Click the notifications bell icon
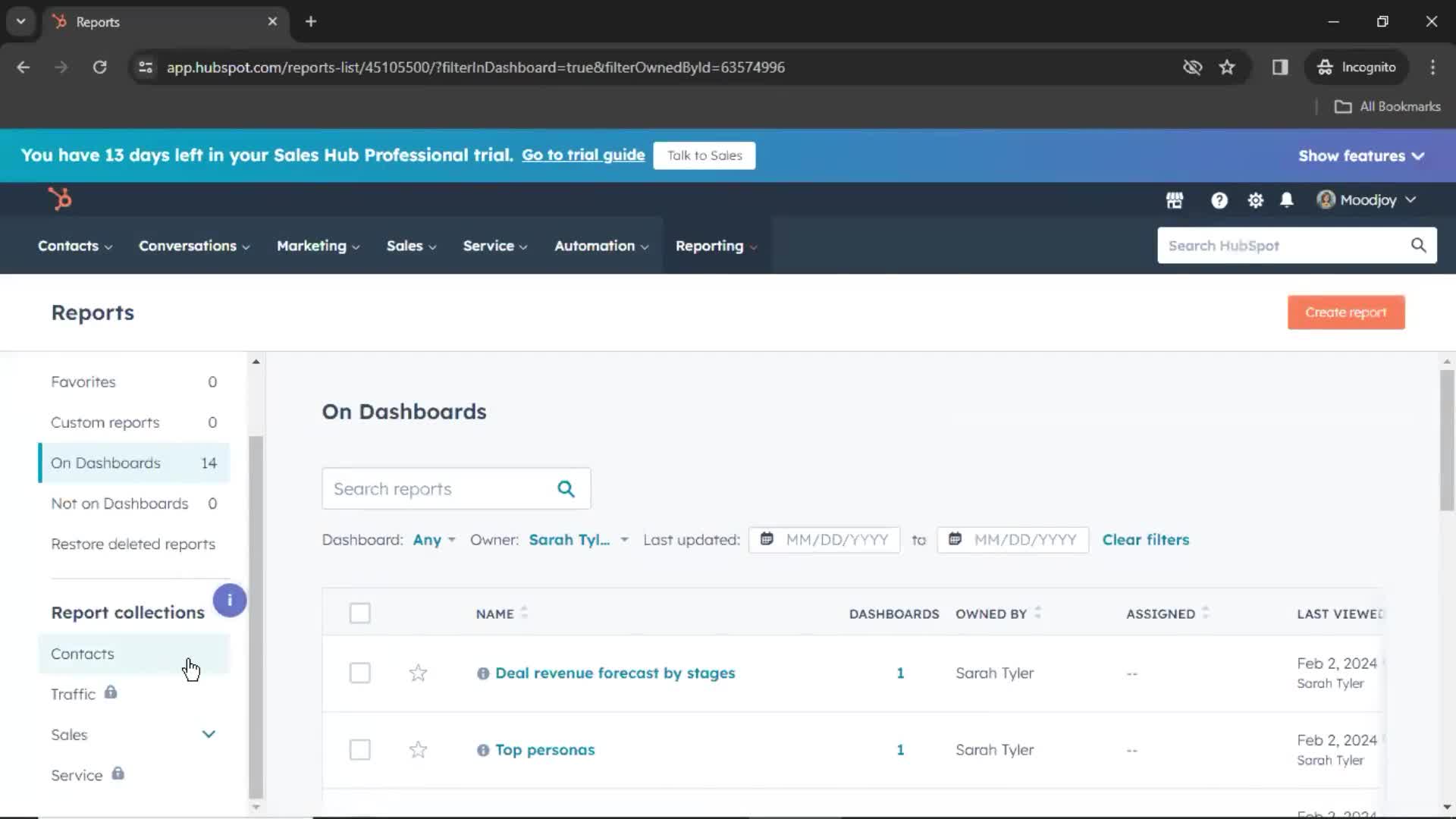This screenshot has width=1456, height=819. click(x=1288, y=199)
